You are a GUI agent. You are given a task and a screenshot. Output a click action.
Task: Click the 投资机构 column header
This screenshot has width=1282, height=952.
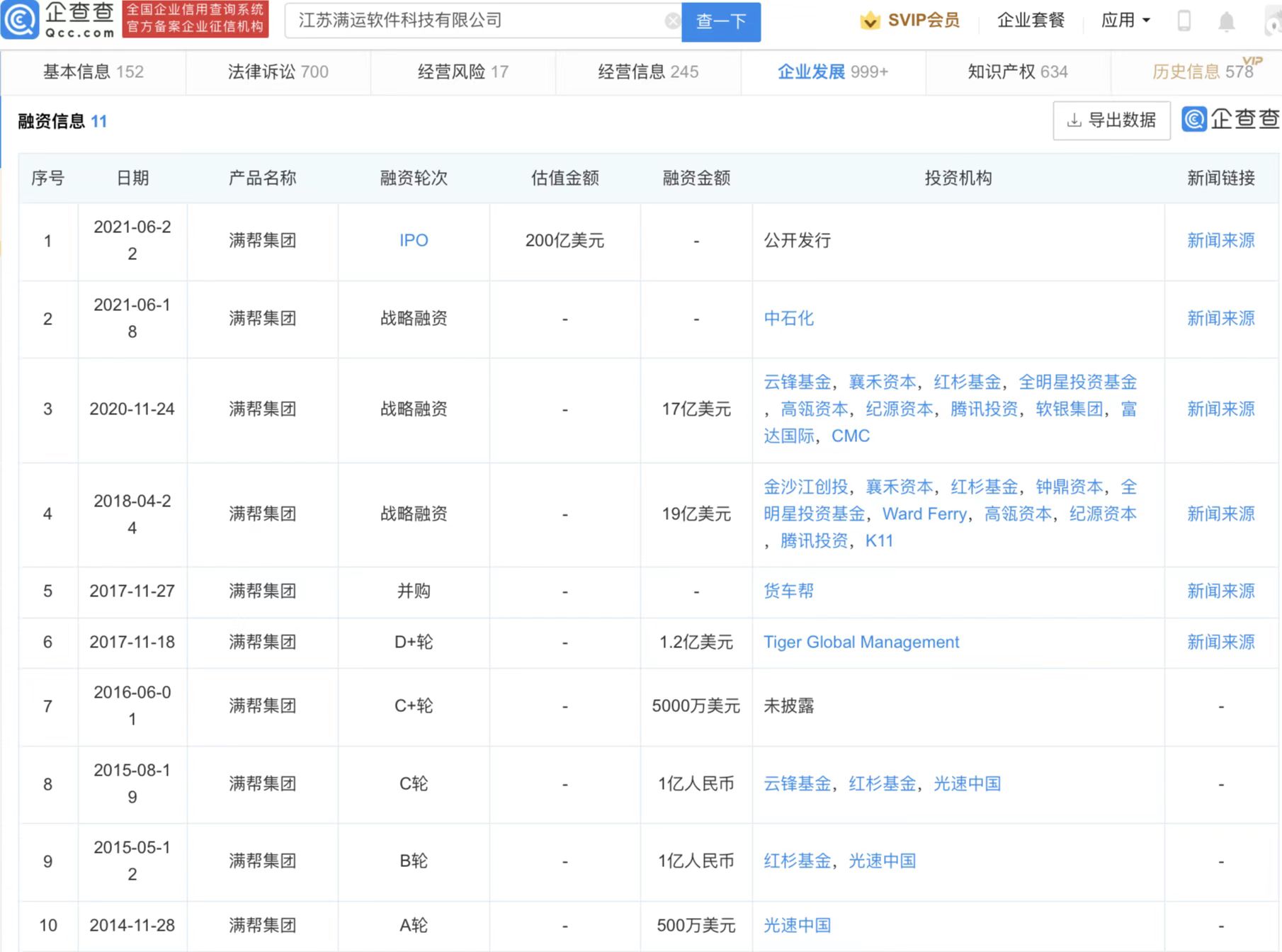958,178
